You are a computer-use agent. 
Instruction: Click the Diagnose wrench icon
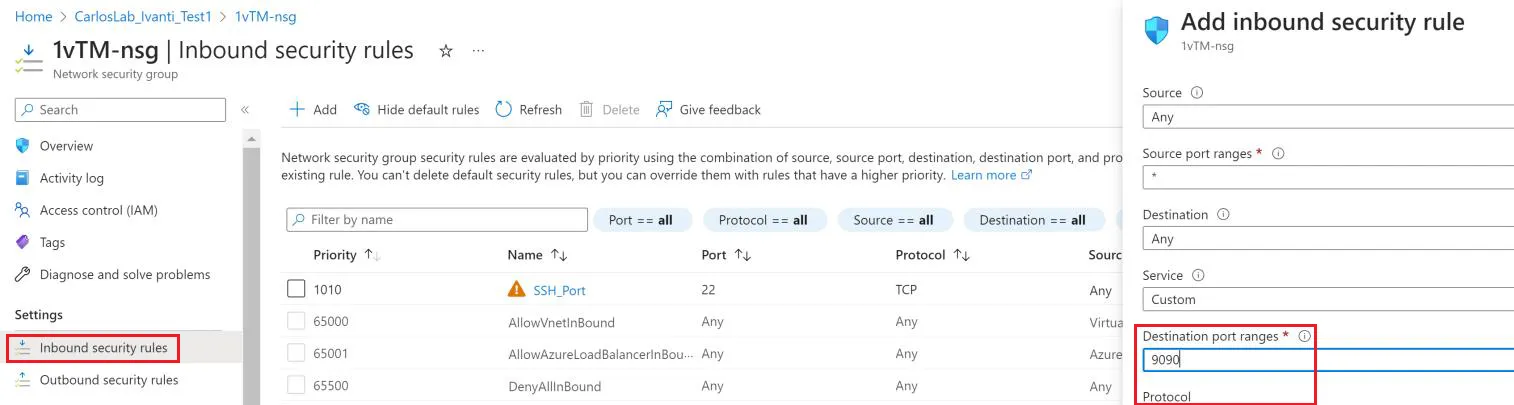(23, 274)
